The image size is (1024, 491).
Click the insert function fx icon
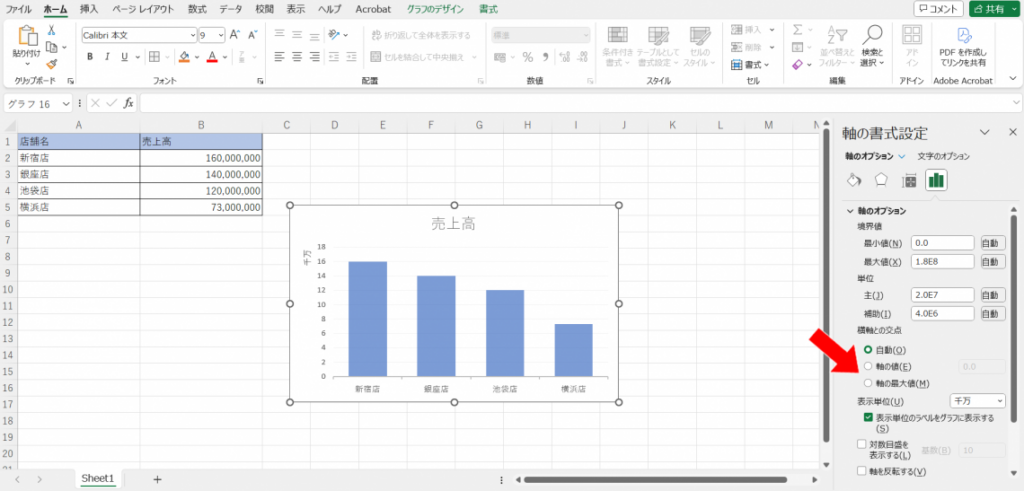click(x=129, y=103)
